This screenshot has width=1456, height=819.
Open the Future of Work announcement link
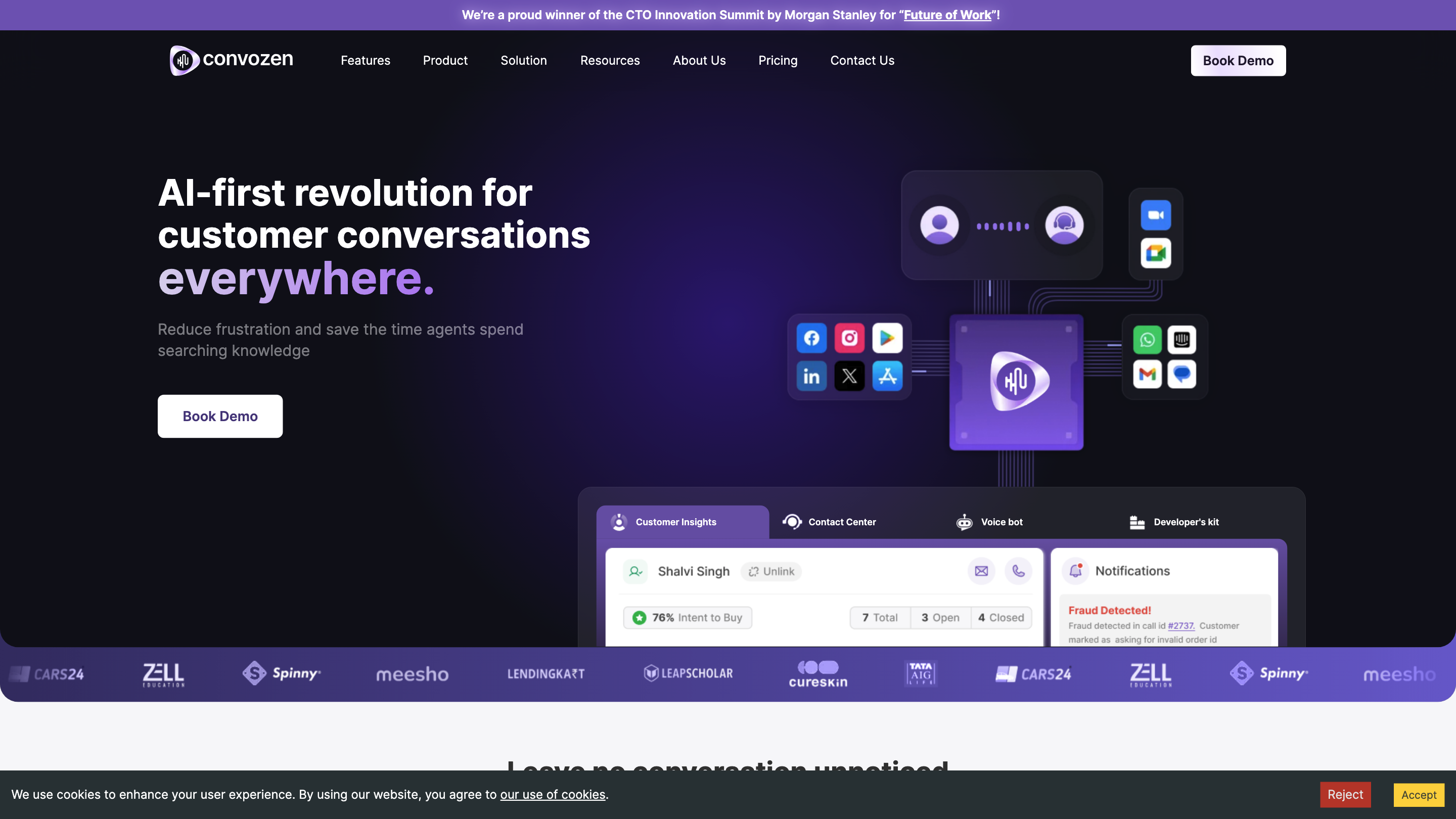pos(947,15)
